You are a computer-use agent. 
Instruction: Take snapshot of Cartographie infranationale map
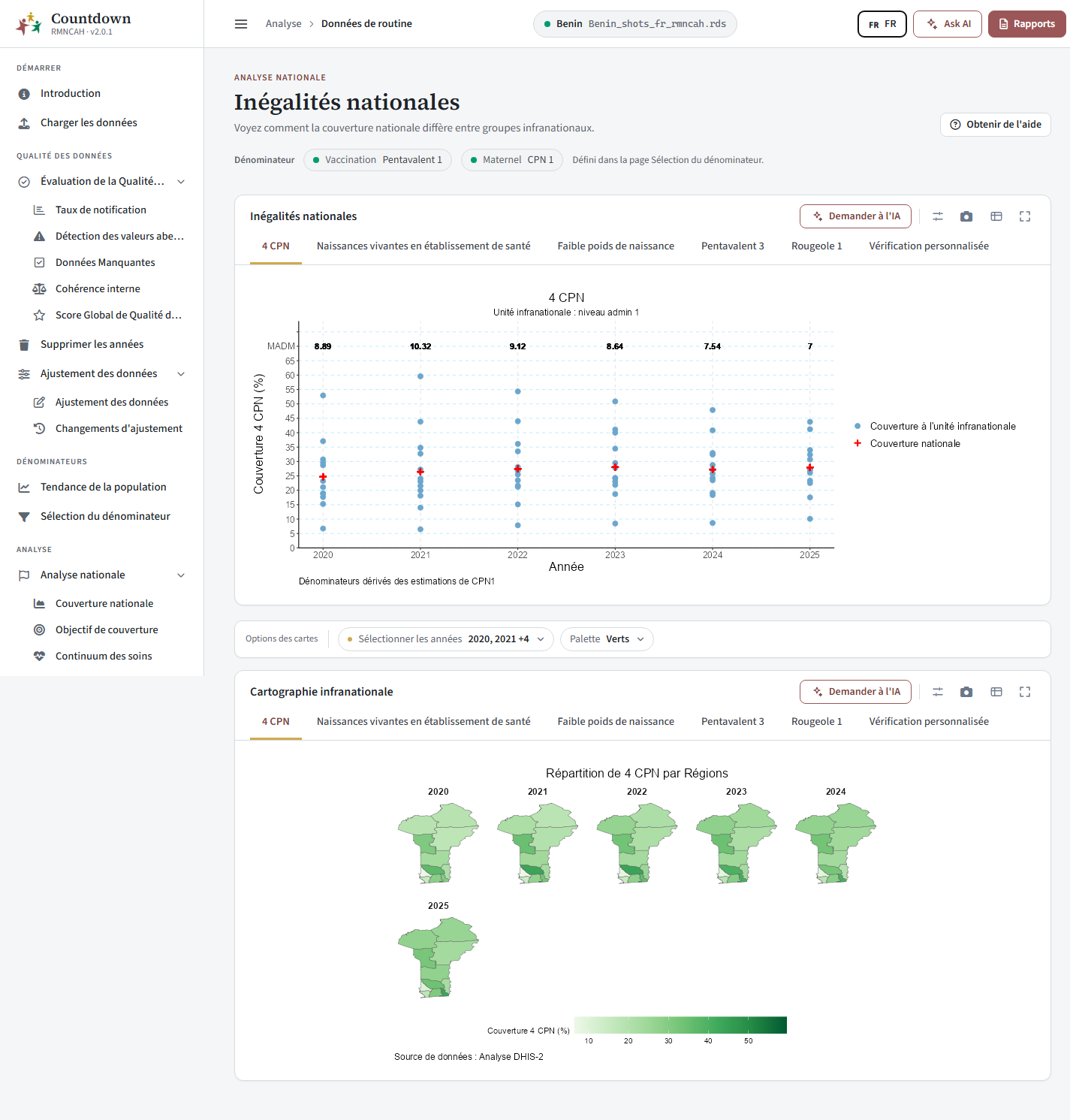966,692
